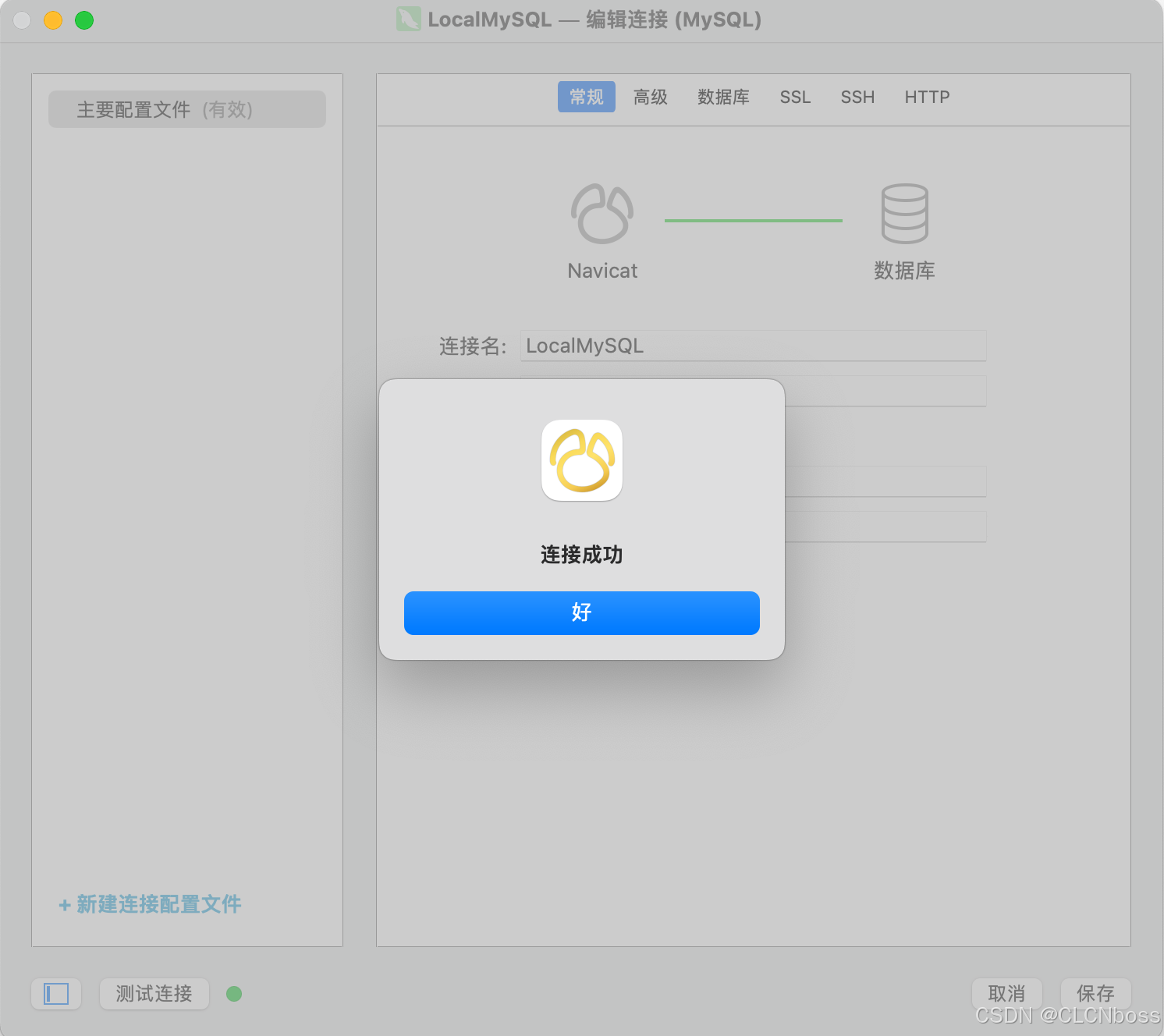
Task: Click 新建连接配置文件 link
Action: pyautogui.click(x=150, y=904)
